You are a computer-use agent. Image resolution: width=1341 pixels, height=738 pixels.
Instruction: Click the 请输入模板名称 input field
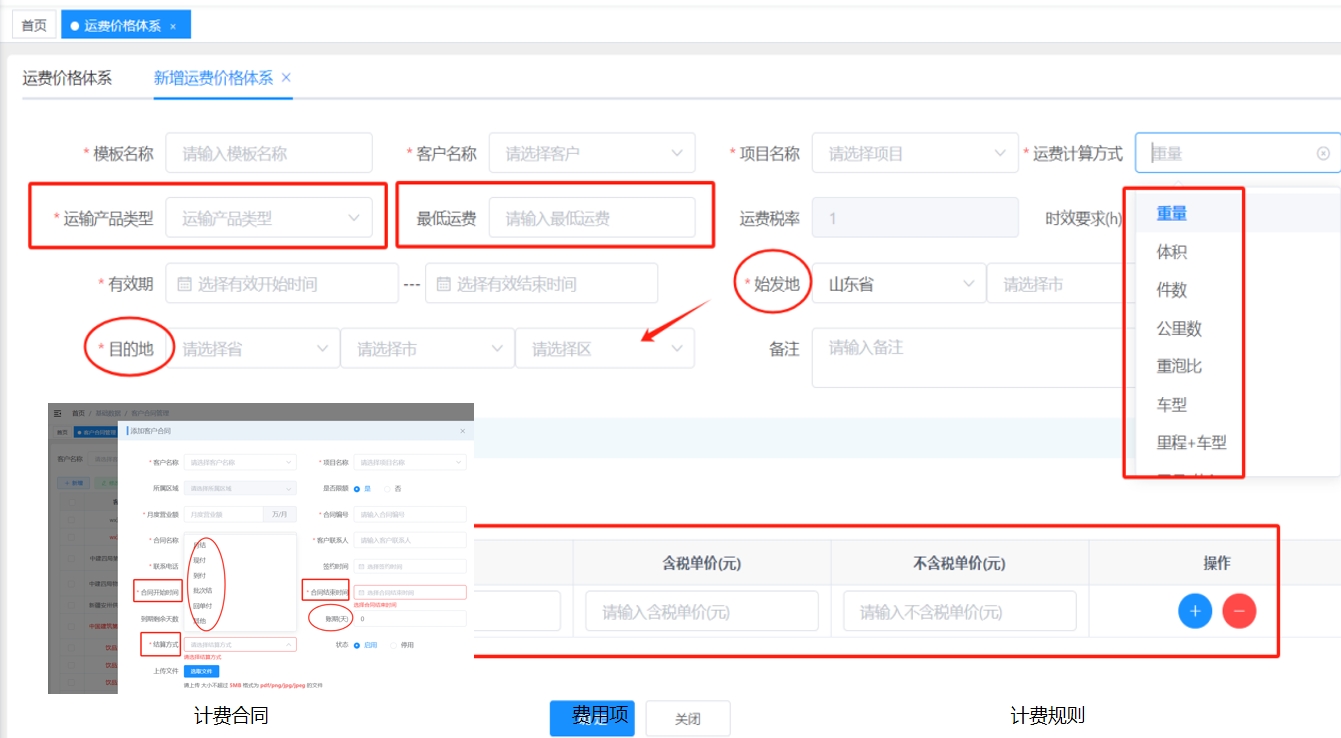269,154
